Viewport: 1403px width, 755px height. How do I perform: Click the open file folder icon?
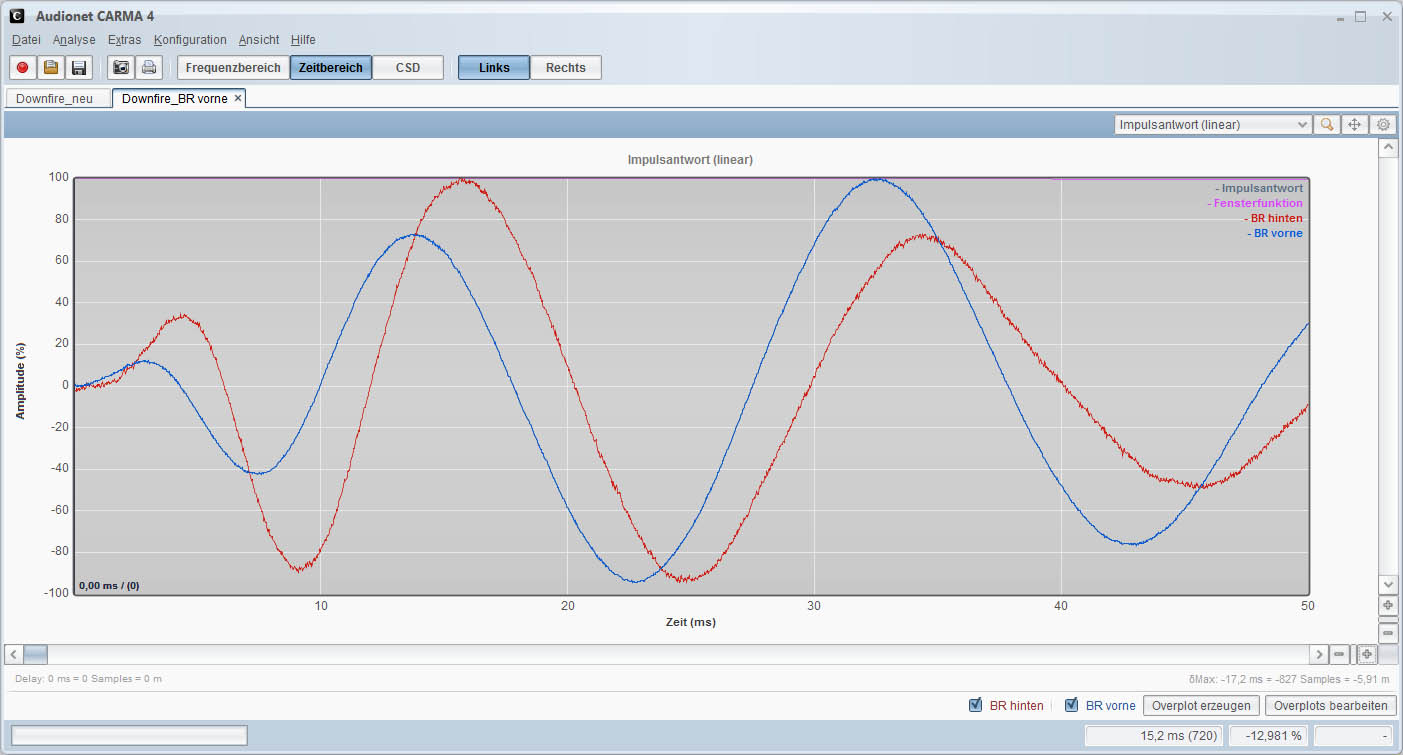point(51,68)
